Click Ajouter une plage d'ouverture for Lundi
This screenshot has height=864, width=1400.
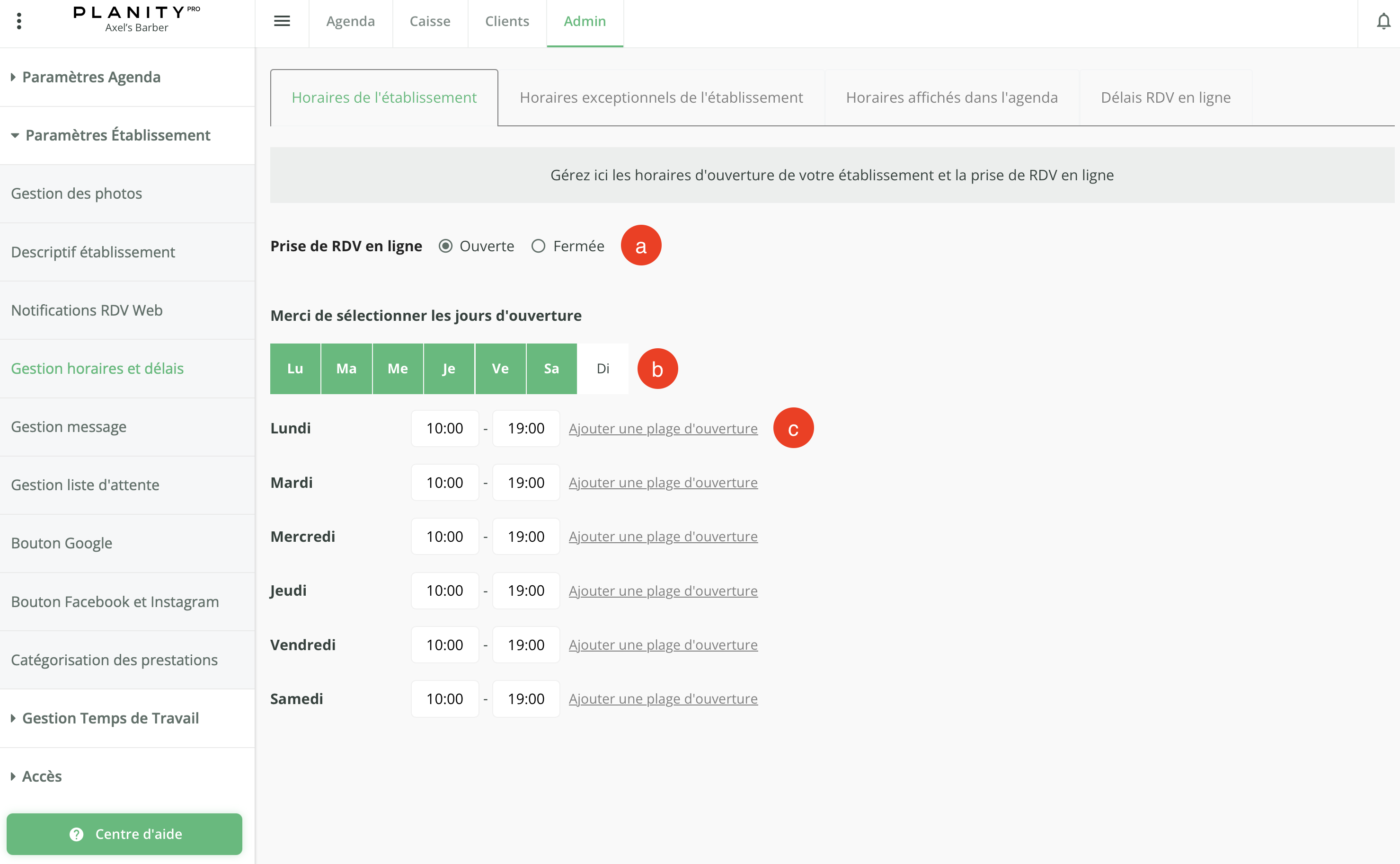pos(663,429)
